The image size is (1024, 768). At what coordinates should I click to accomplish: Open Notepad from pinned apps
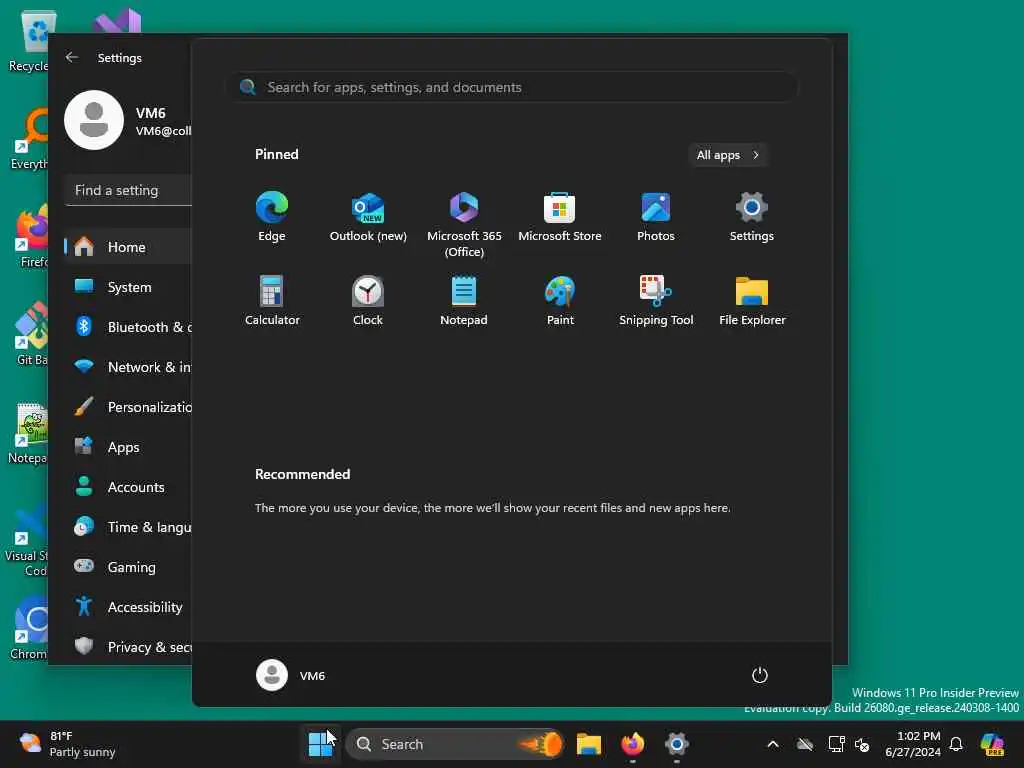pos(464,300)
